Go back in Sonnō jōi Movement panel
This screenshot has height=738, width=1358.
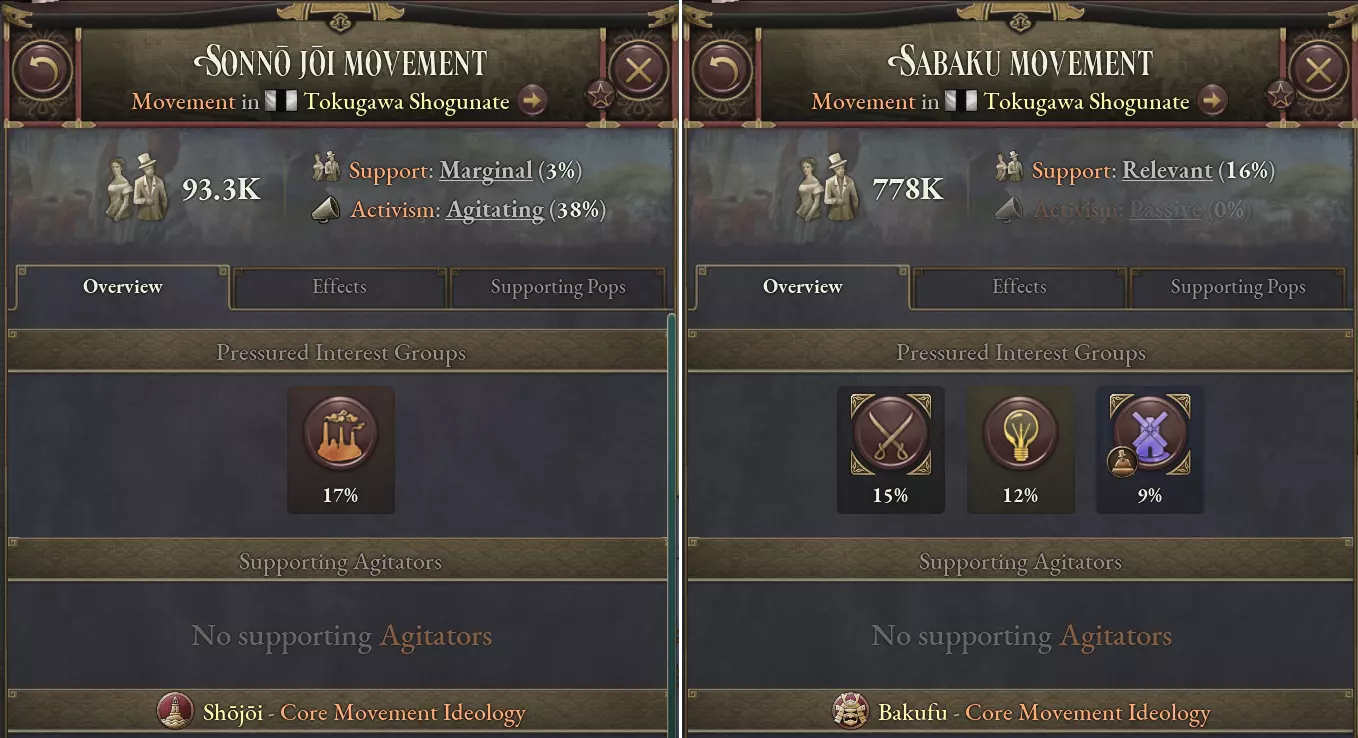point(42,71)
